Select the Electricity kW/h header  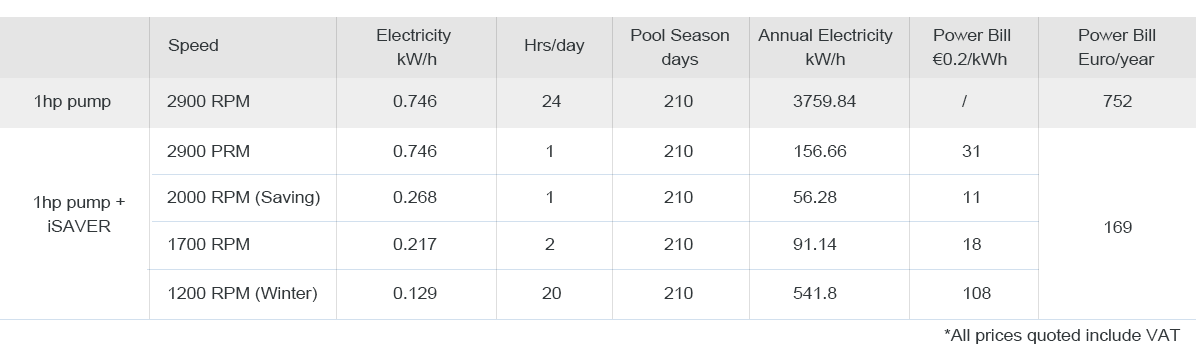pyautogui.click(x=414, y=47)
